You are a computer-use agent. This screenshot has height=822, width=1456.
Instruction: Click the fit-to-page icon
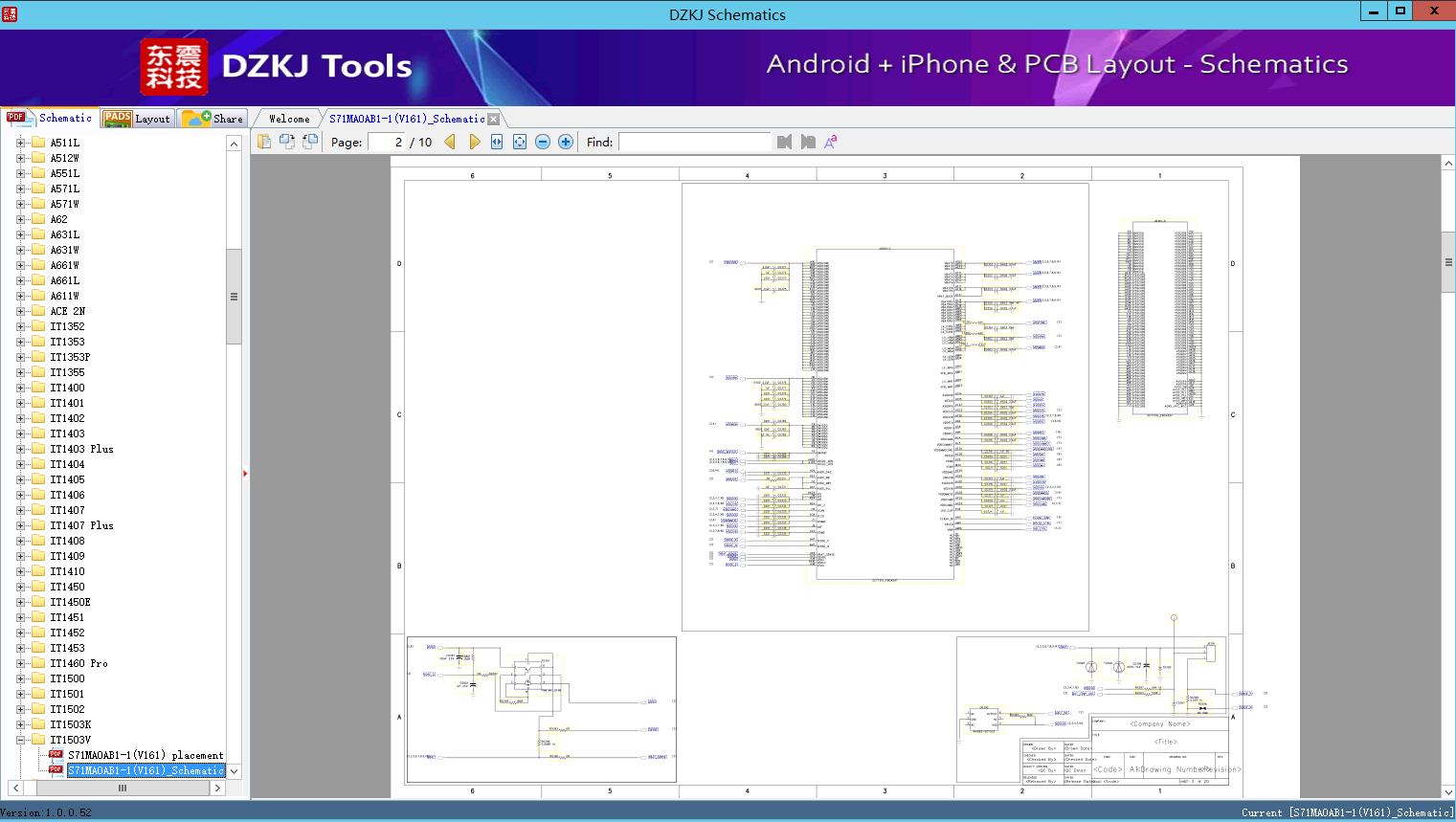[x=520, y=142]
